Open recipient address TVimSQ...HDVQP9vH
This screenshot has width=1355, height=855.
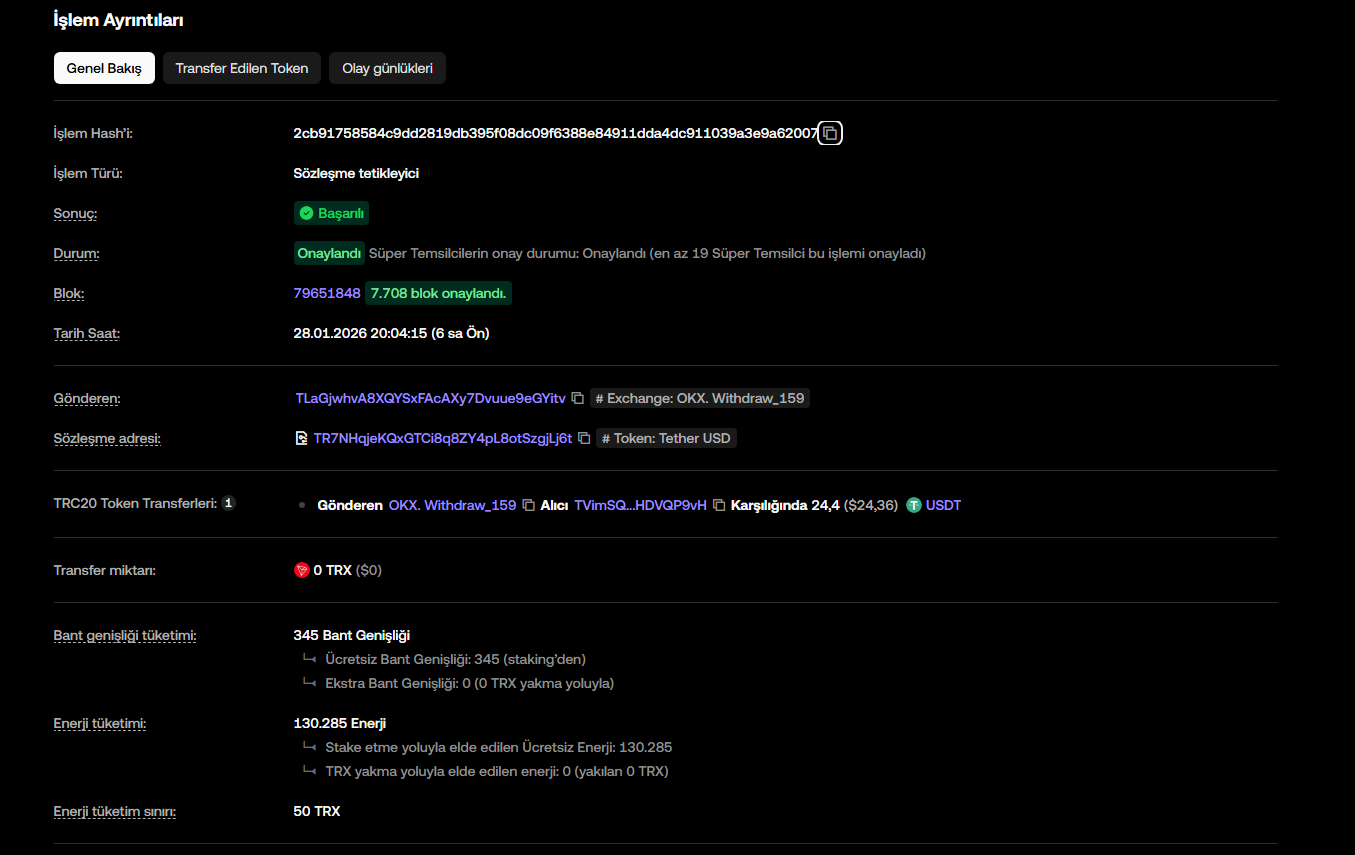640,505
